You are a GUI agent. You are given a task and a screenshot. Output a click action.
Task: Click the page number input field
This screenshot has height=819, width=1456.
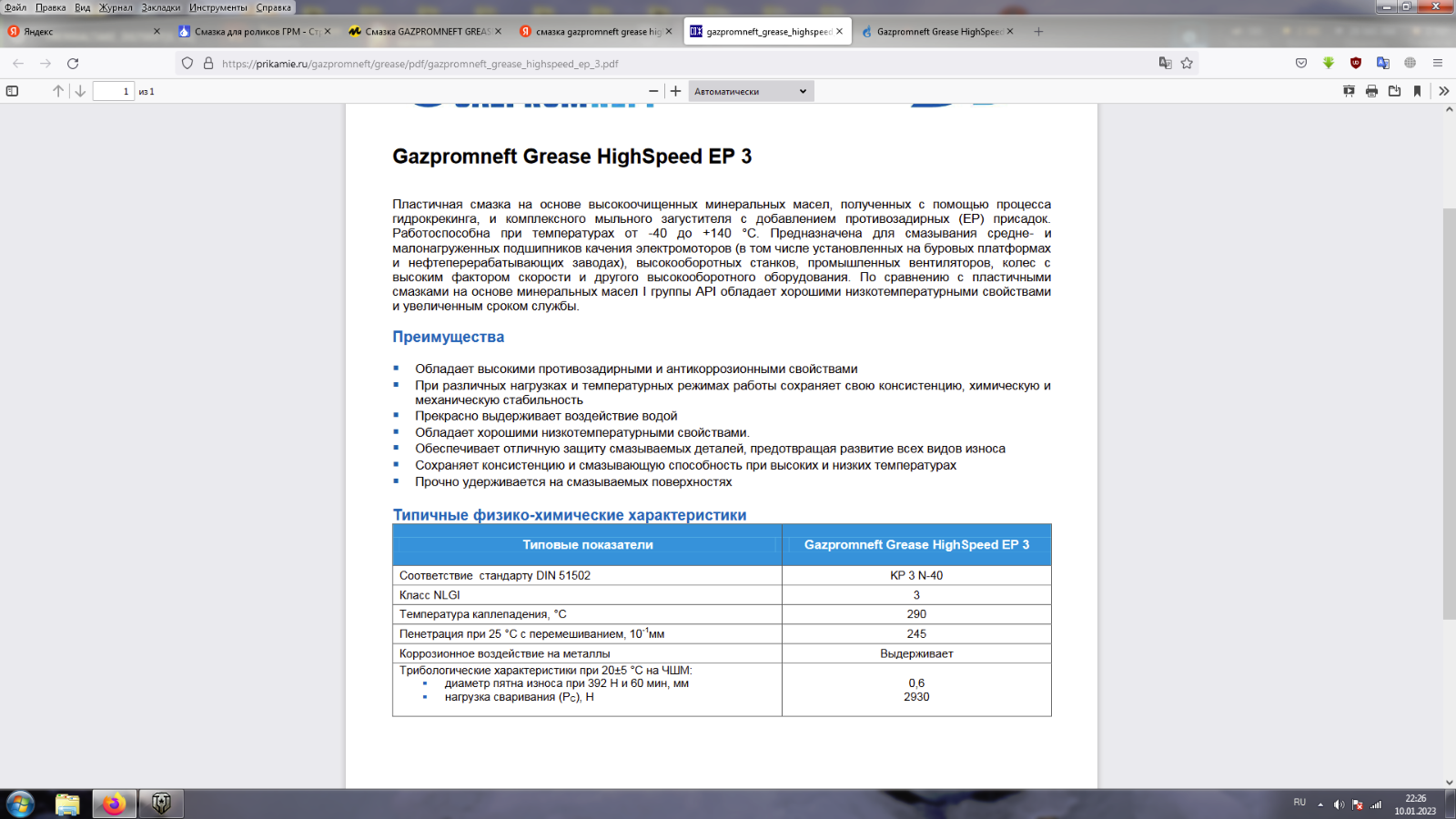114,91
